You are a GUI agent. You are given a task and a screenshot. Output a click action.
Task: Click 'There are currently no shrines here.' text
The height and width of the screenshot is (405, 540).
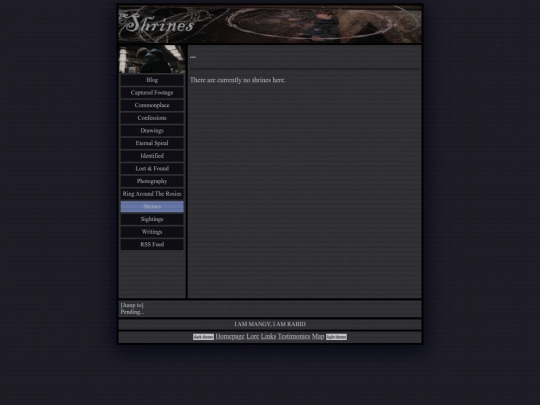[x=238, y=80]
